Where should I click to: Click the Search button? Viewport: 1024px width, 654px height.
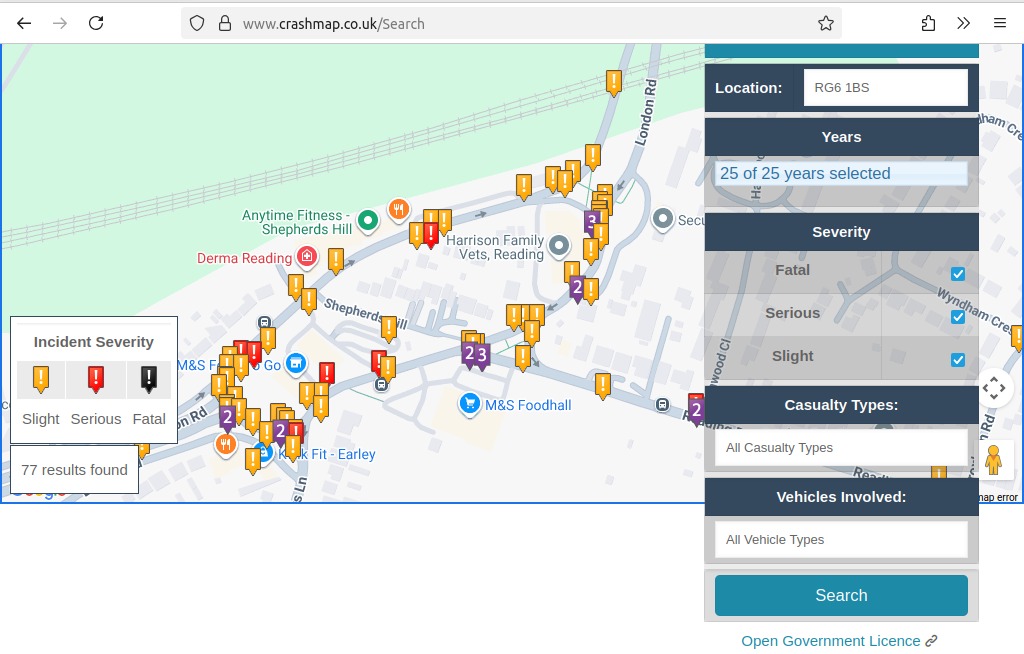click(841, 595)
